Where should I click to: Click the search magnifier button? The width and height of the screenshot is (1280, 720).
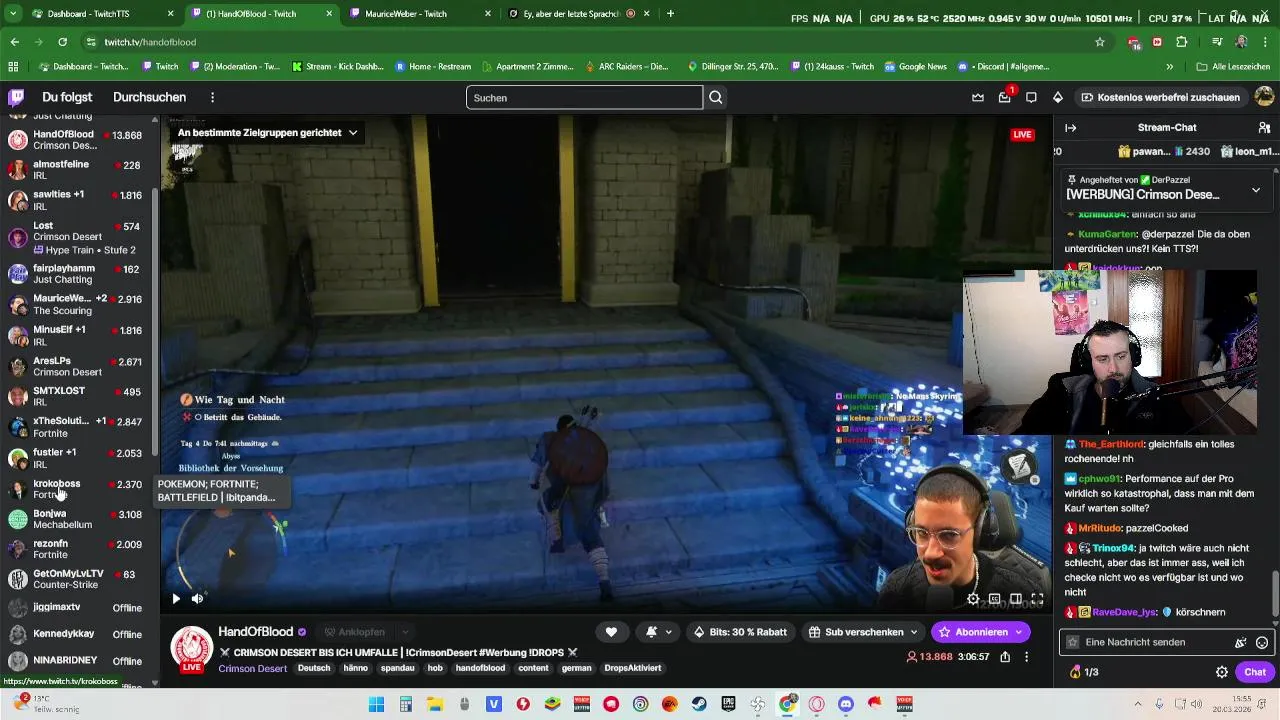coord(716,97)
